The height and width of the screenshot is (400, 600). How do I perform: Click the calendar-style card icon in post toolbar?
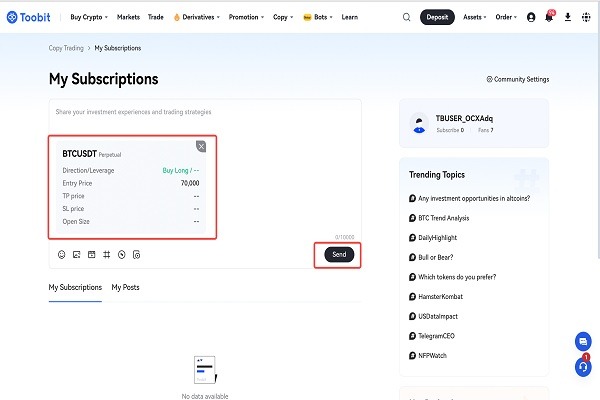pyautogui.click(x=91, y=255)
